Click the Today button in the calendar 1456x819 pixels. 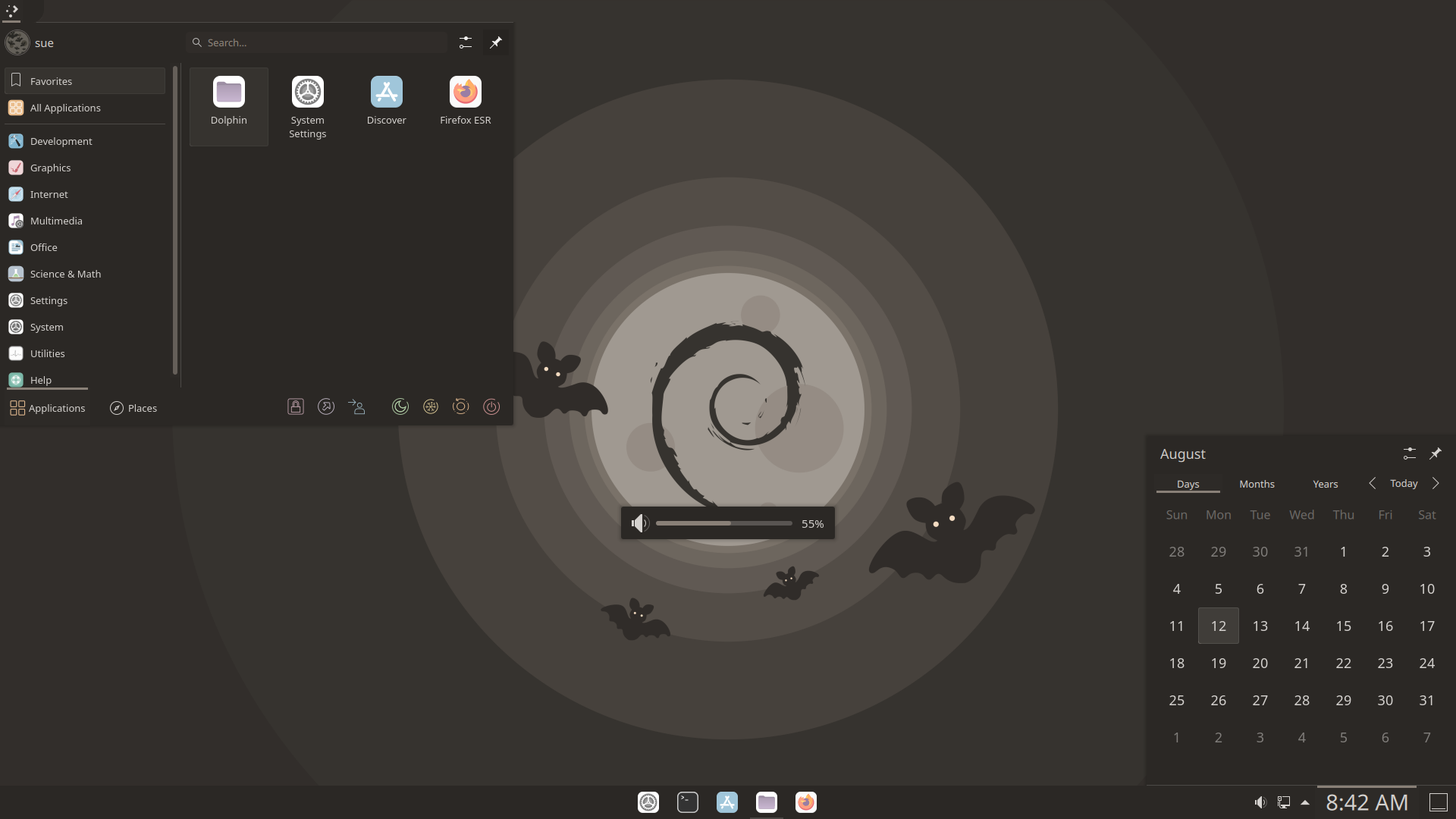point(1404,483)
